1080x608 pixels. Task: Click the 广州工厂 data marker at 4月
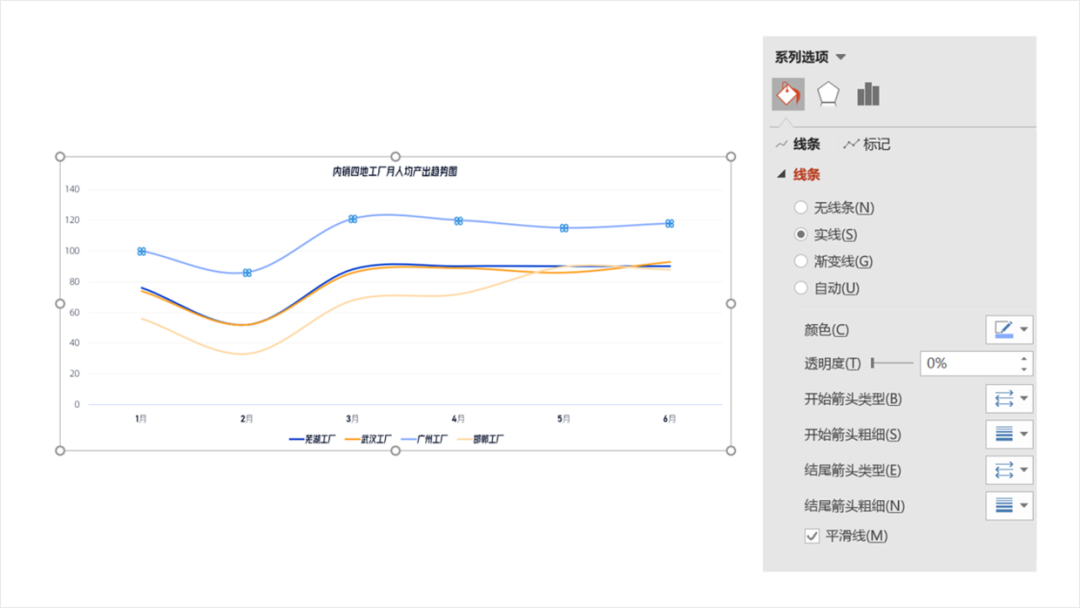[x=458, y=221]
